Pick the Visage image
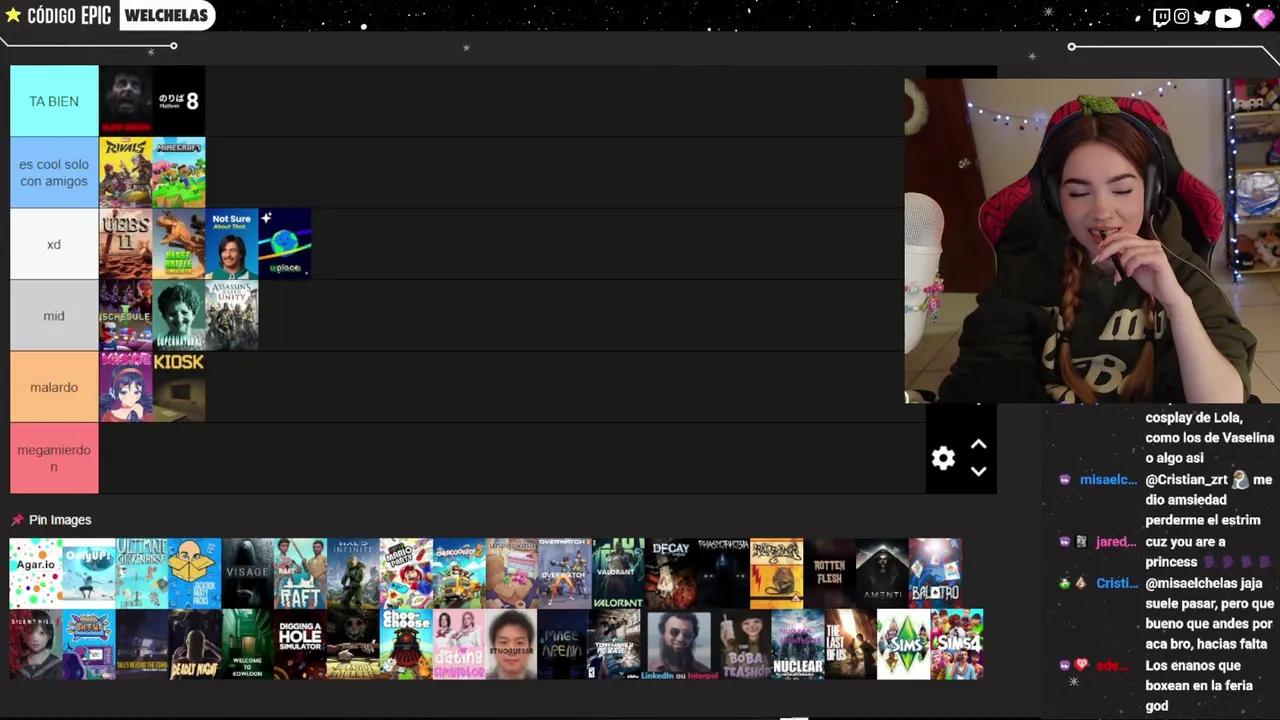 (248, 574)
